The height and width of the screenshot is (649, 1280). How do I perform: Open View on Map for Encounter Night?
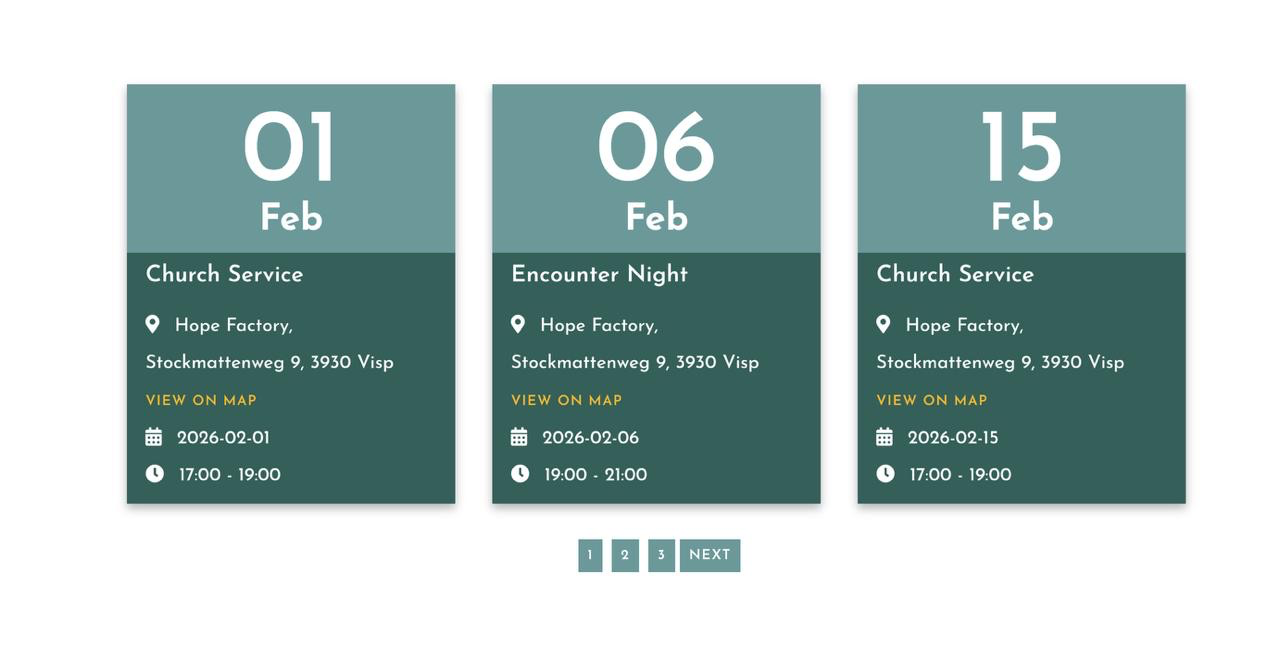[566, 400]
